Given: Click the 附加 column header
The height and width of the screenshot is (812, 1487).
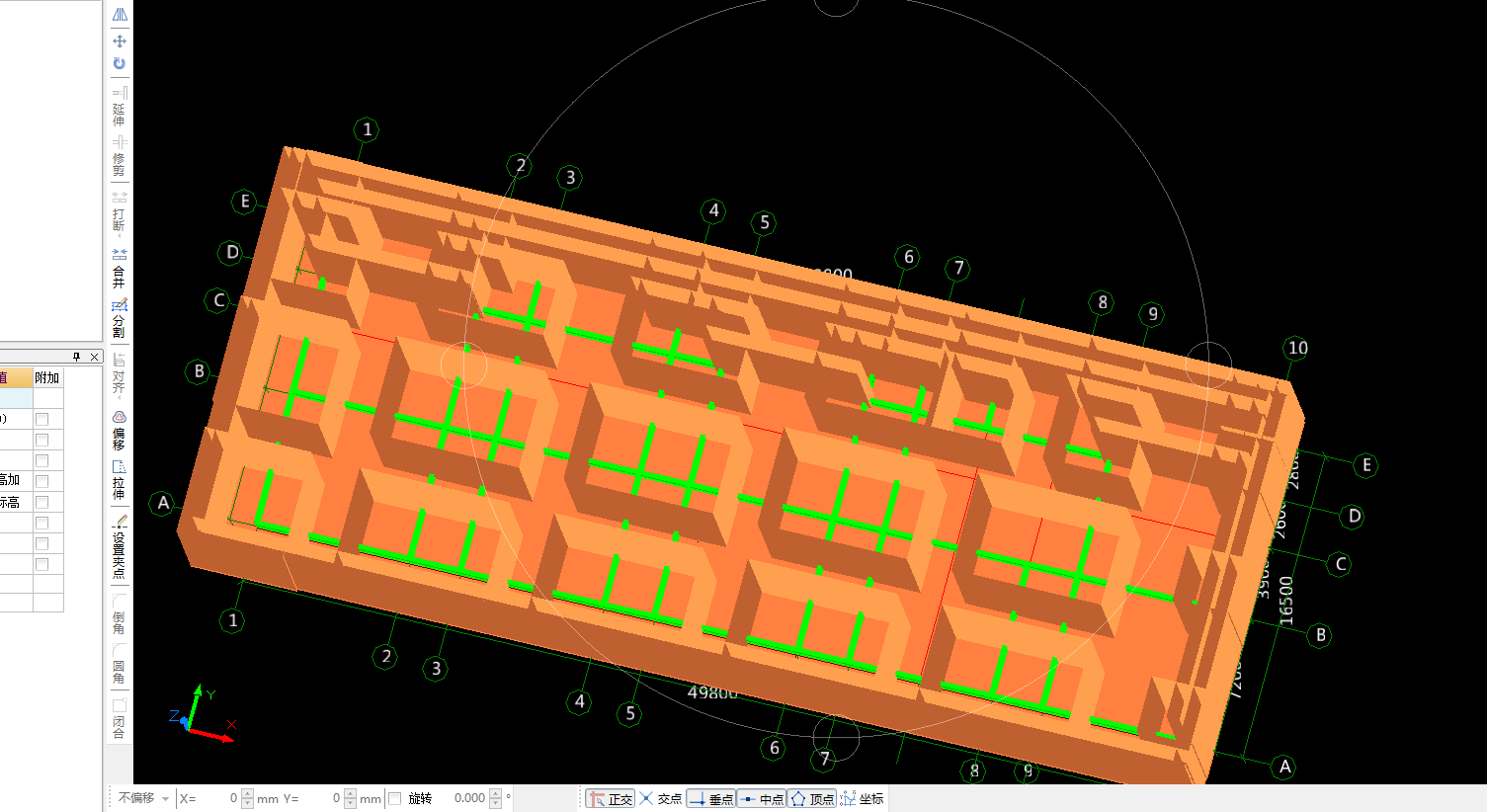Looking at the screenshot, I should click(48, 377).
